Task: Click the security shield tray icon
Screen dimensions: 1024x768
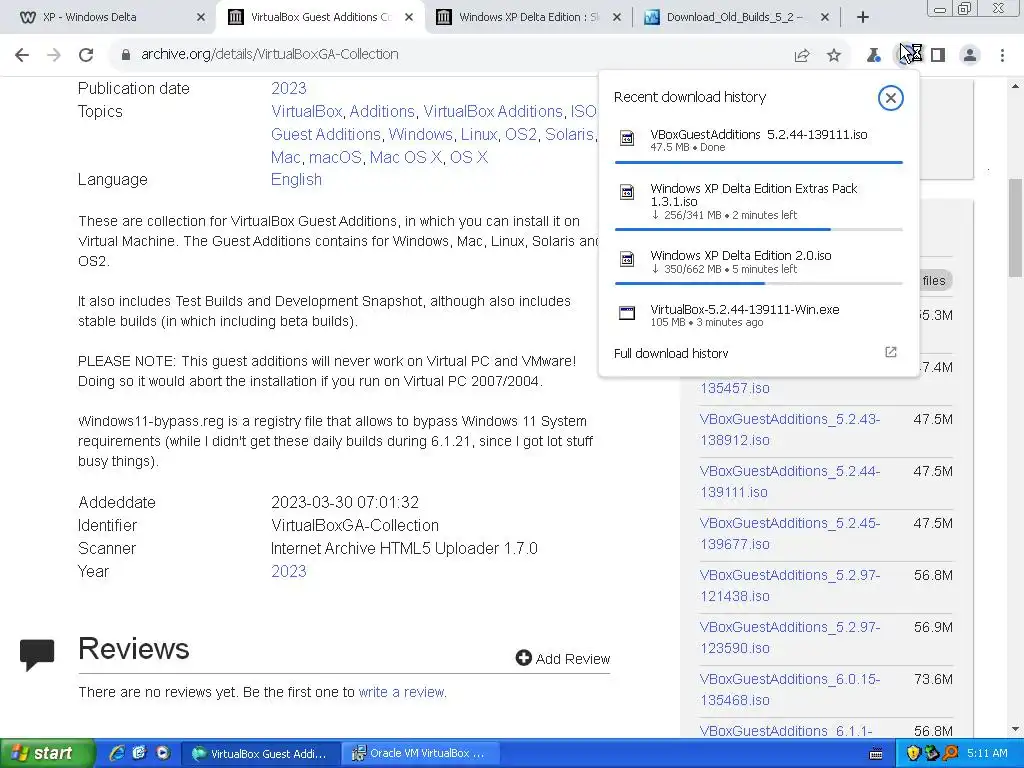Action: click(x=913, y=754)
